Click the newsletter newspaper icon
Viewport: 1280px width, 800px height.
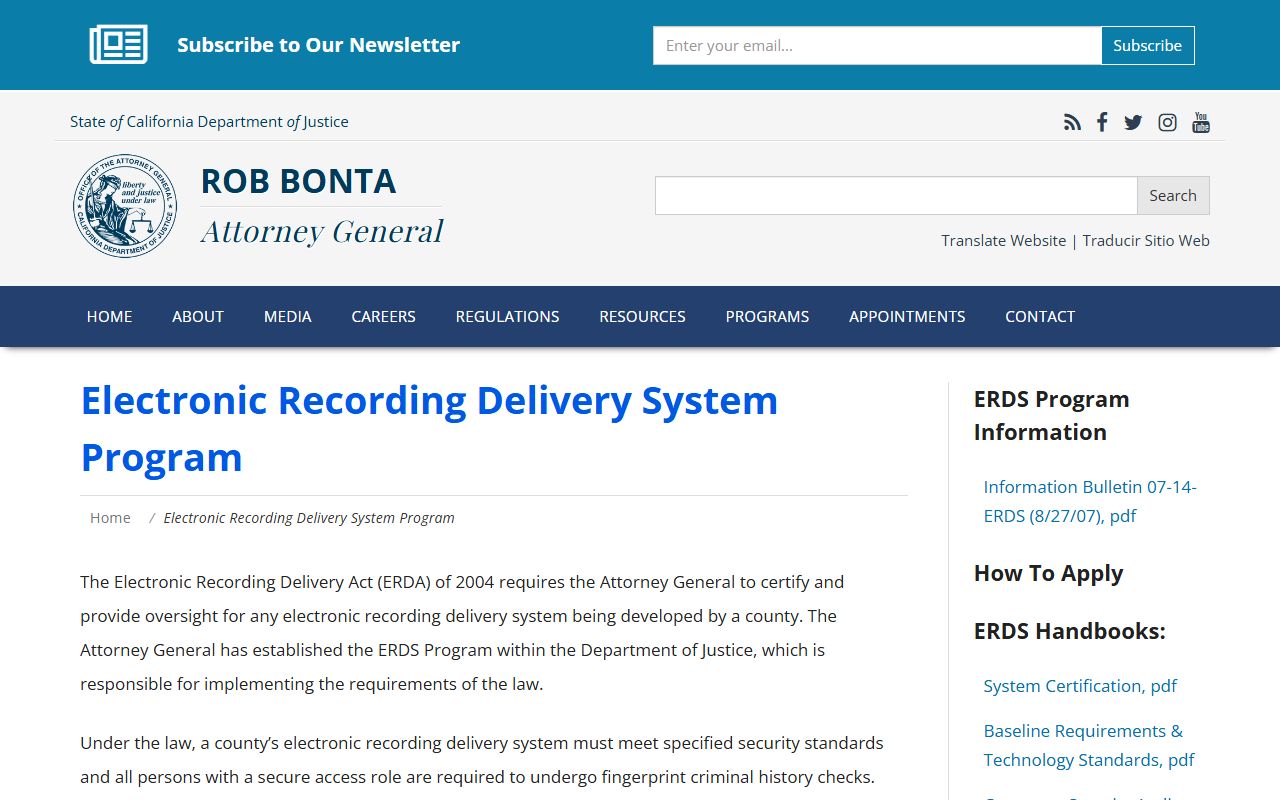click(119, 45)
